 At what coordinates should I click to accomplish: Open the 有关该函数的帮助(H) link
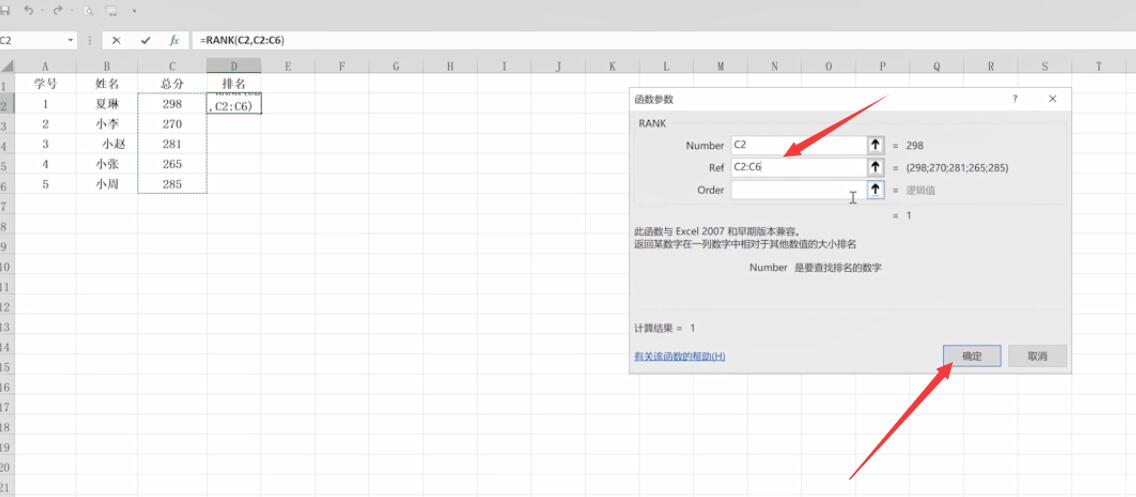click(x=680, y=356)
